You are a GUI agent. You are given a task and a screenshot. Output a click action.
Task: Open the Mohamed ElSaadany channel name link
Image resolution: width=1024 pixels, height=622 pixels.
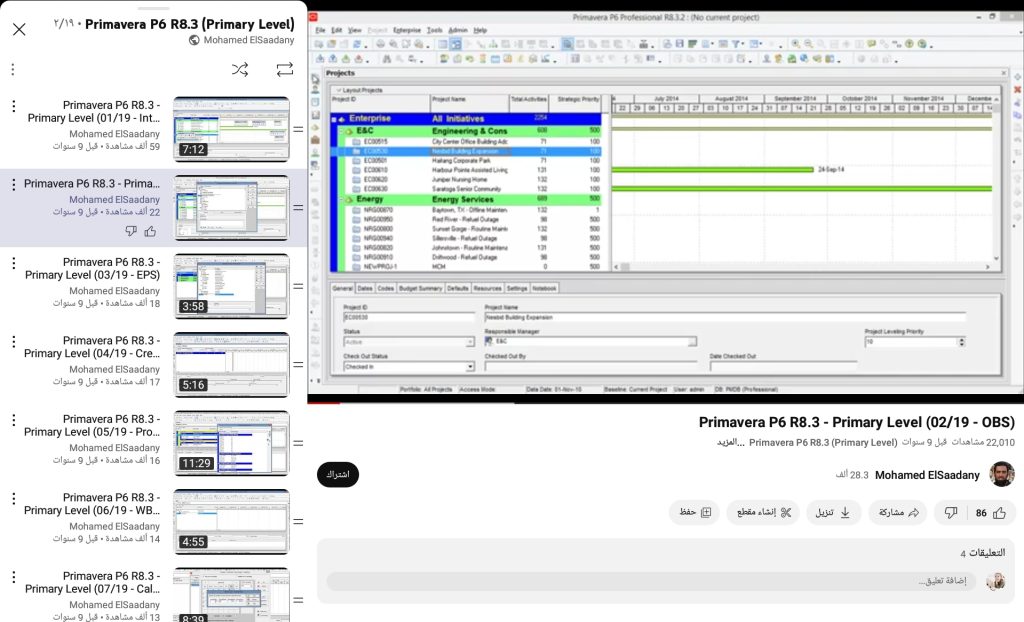(928, 476)
